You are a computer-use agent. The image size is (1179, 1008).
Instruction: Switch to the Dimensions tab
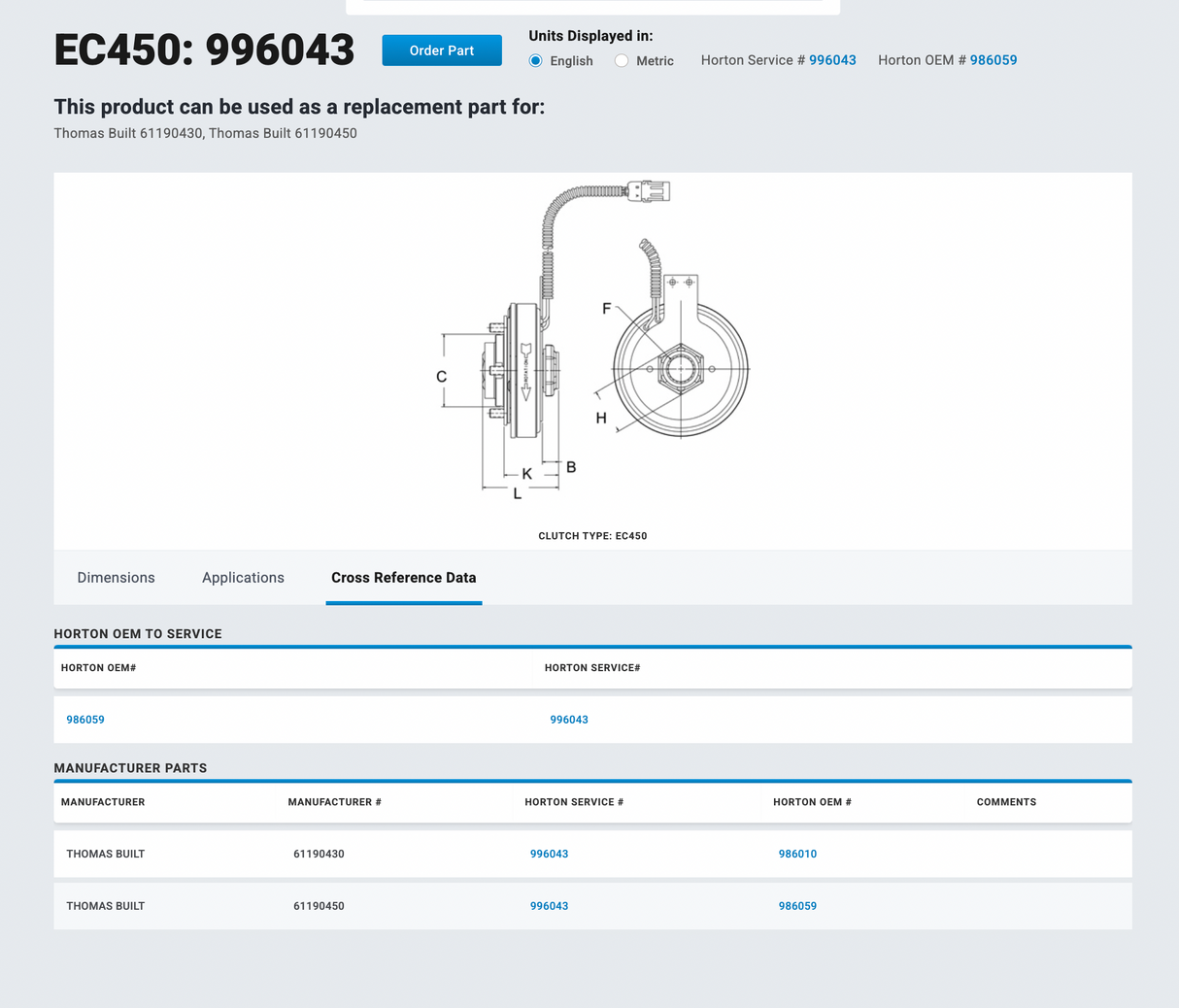[116, 578]
